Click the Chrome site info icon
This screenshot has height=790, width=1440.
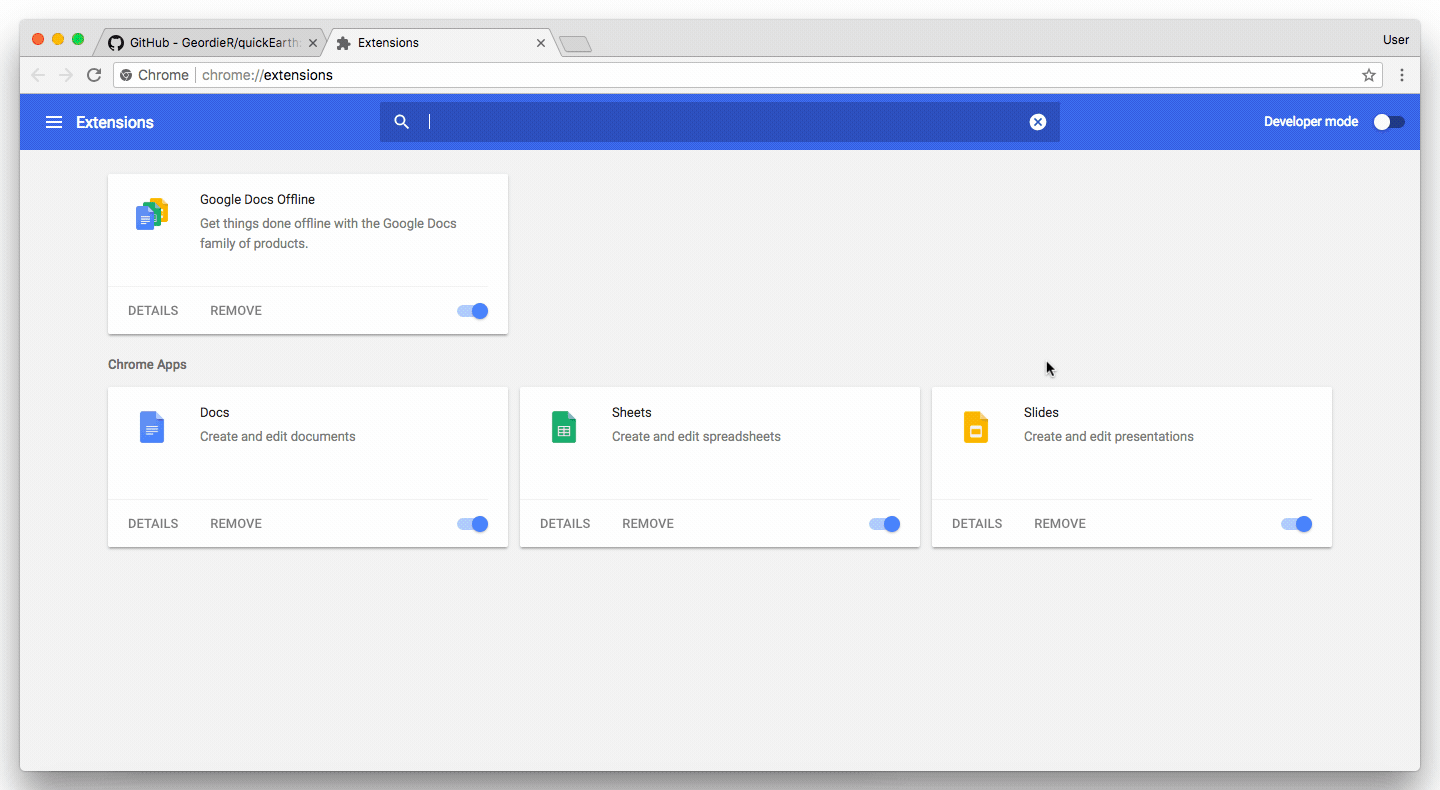[x=126, y=75]
